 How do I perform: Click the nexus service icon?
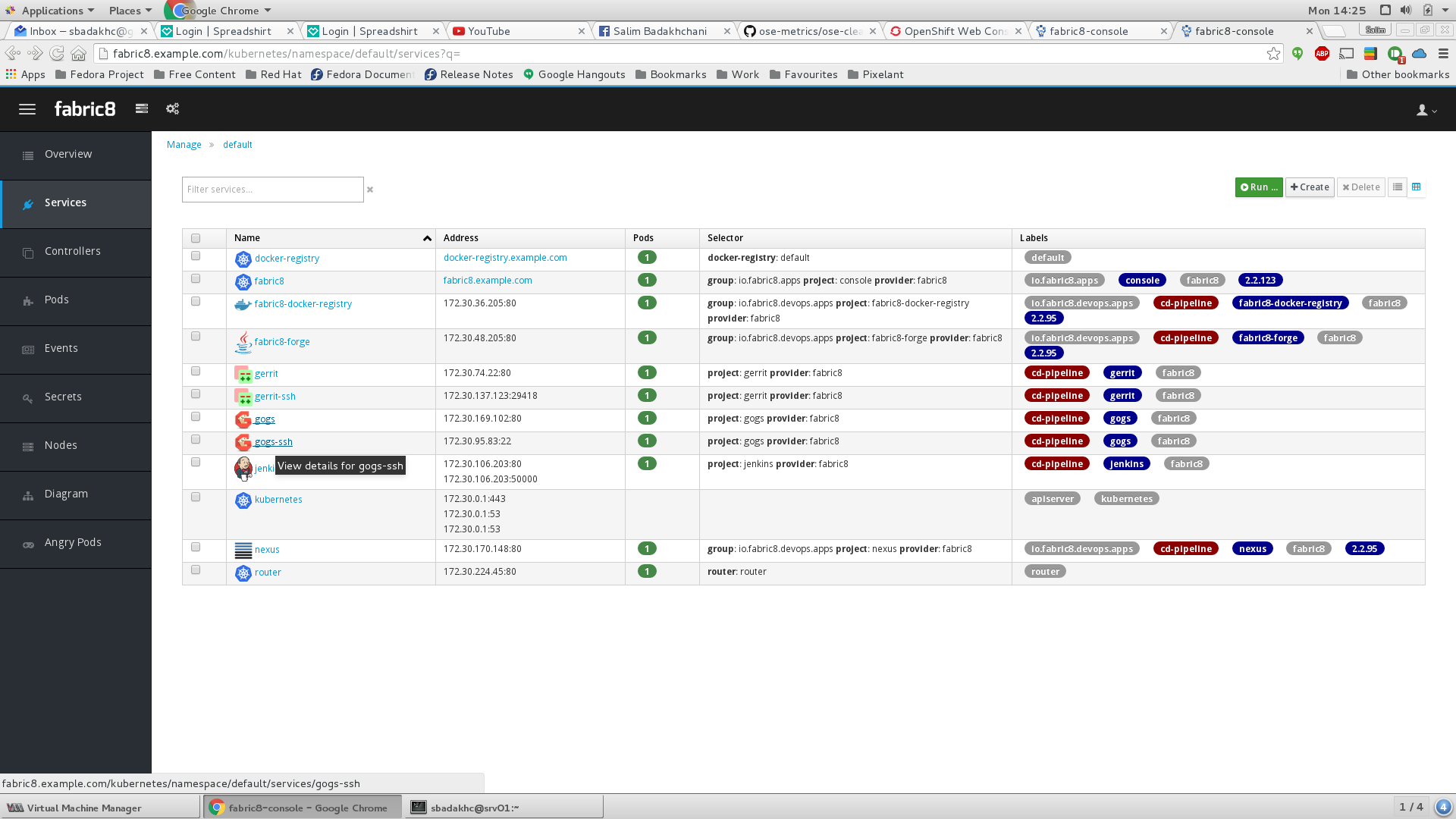pyautogui.click(x=243, y=551)
